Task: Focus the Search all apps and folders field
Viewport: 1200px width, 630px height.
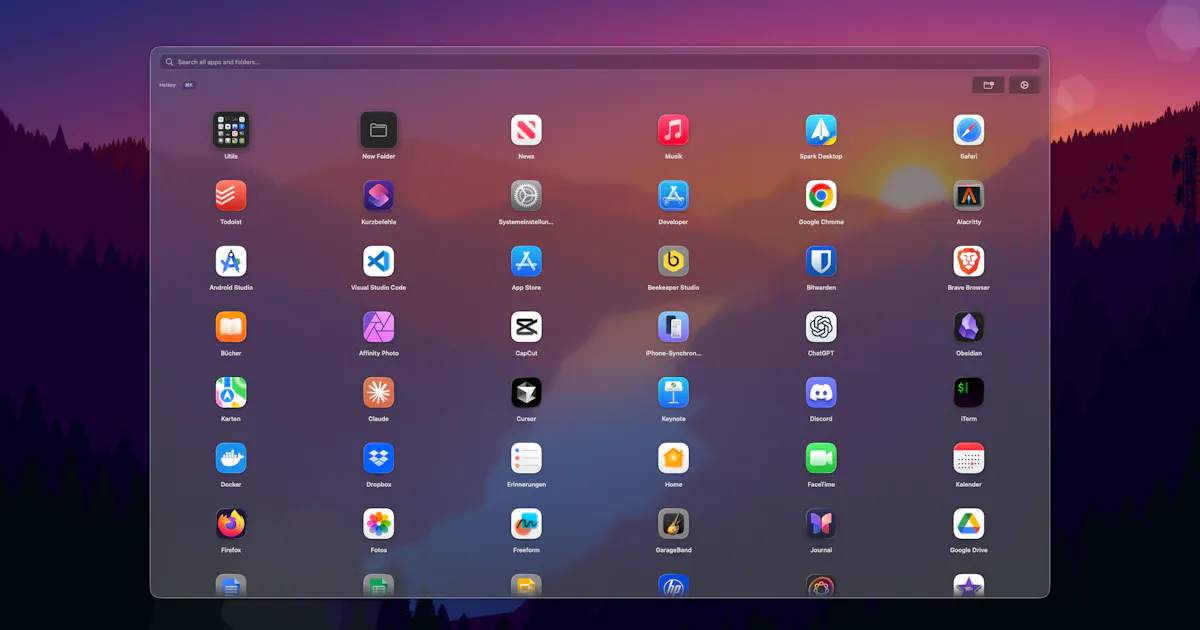Action: pos(600,62)
